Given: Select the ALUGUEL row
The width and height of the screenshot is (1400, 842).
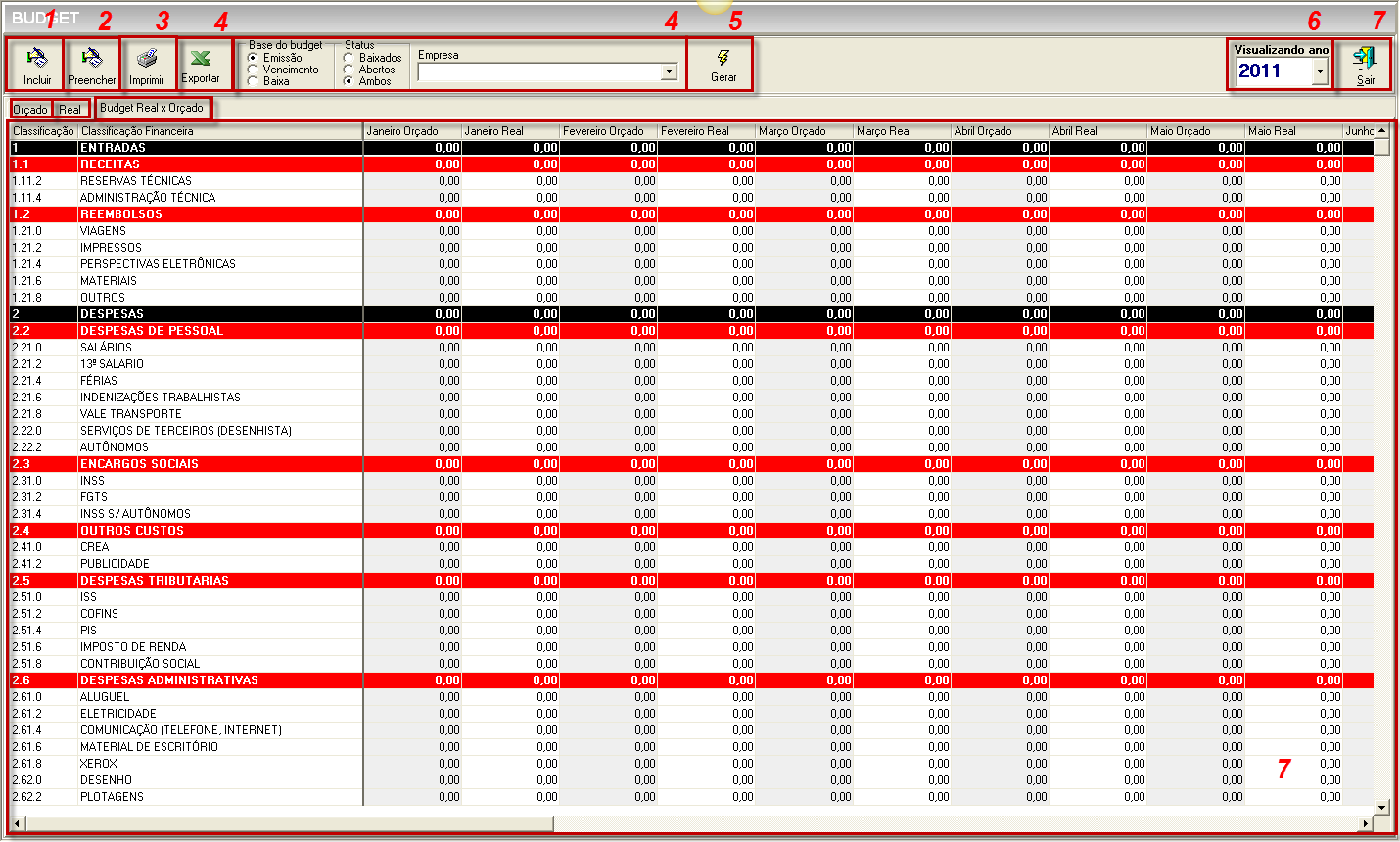Looking at the screenshot, I should tap(691, 697).
